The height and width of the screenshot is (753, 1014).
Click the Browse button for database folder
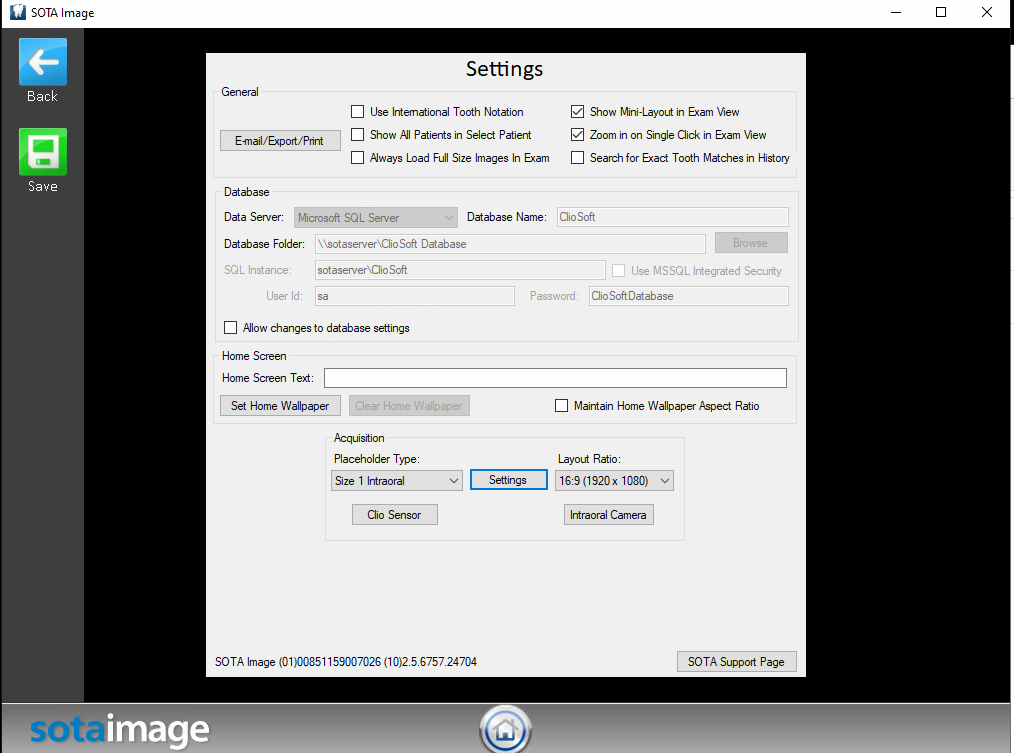pyautogui.click(x=751, y=243)
